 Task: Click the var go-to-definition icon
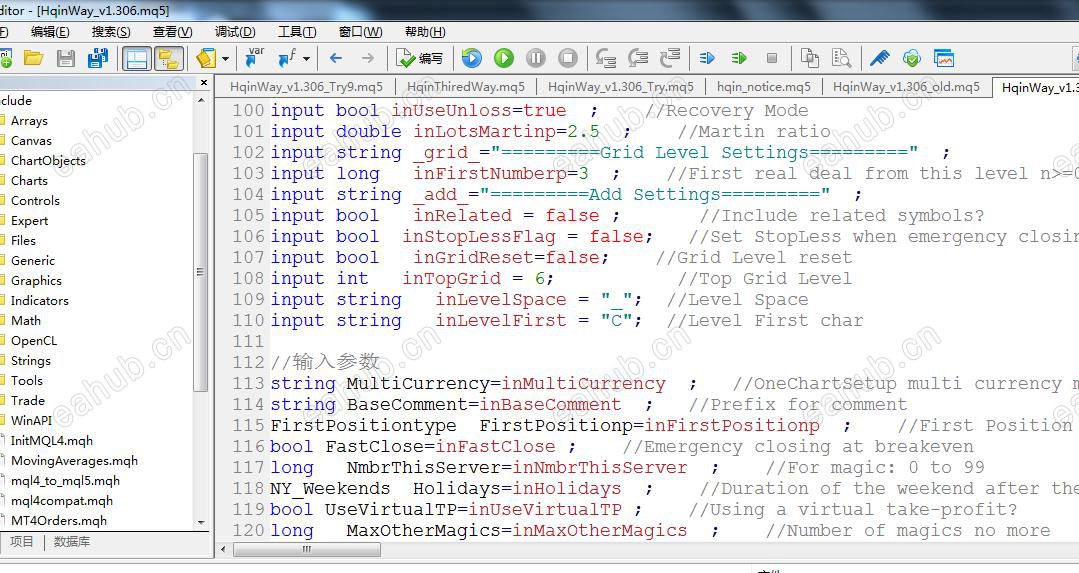(x=255, y=58)
